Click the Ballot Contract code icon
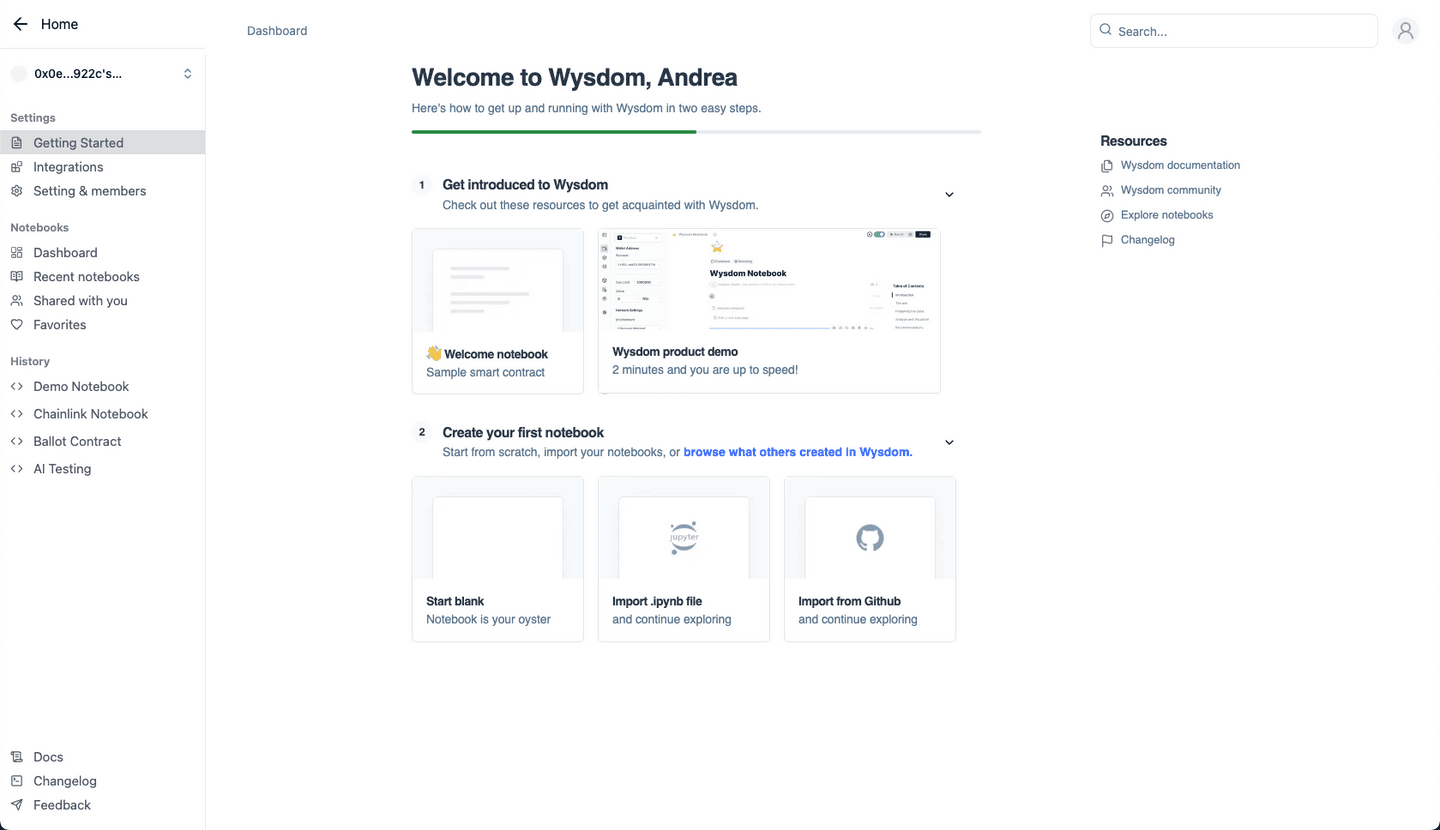Viewport: 1440px width, 830px height. 16,441
